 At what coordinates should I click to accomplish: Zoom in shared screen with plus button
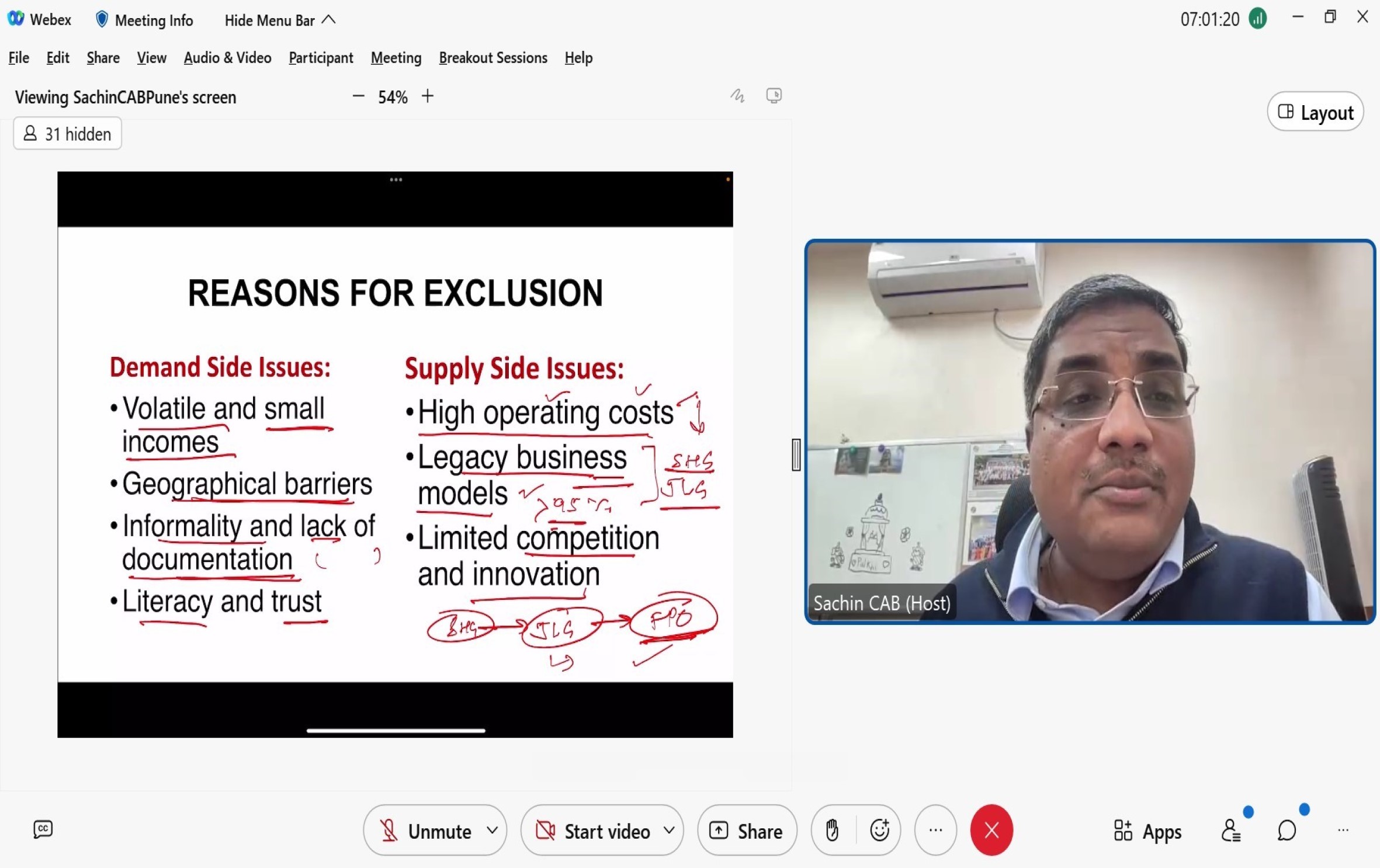coord(428,96)
